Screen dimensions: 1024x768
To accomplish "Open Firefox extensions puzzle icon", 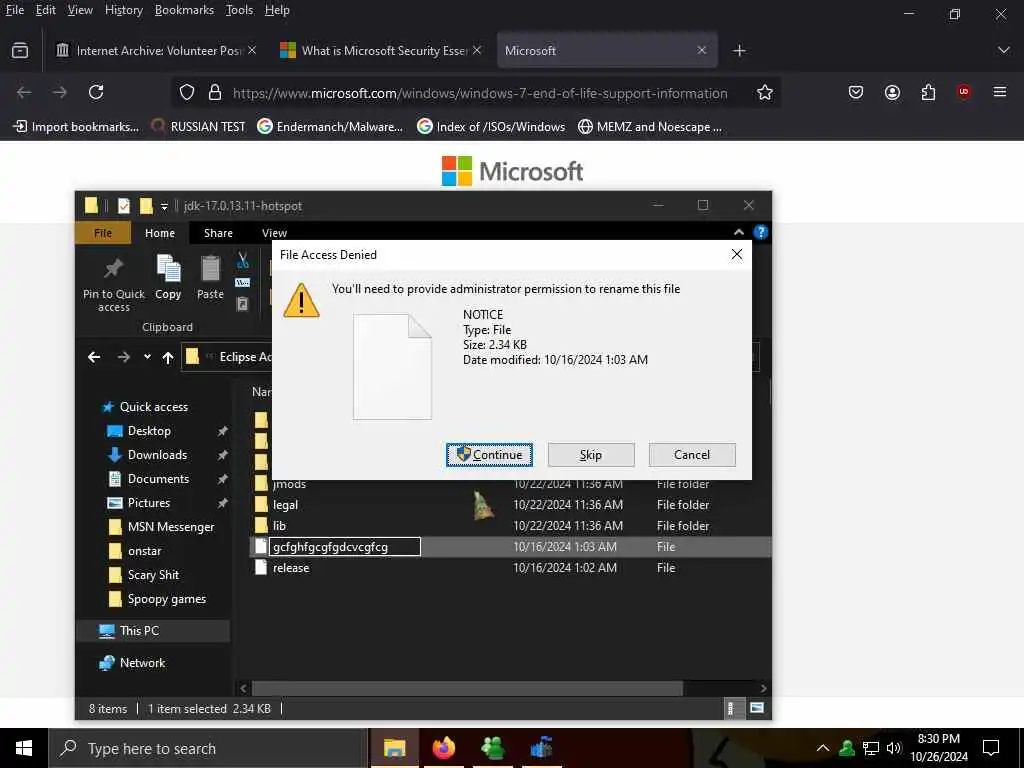I will tap(928, 92).
